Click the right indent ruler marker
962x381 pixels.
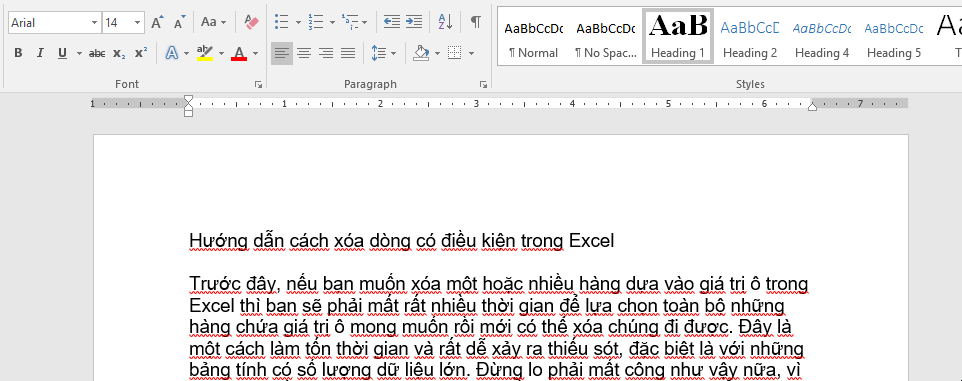point(812,107)
